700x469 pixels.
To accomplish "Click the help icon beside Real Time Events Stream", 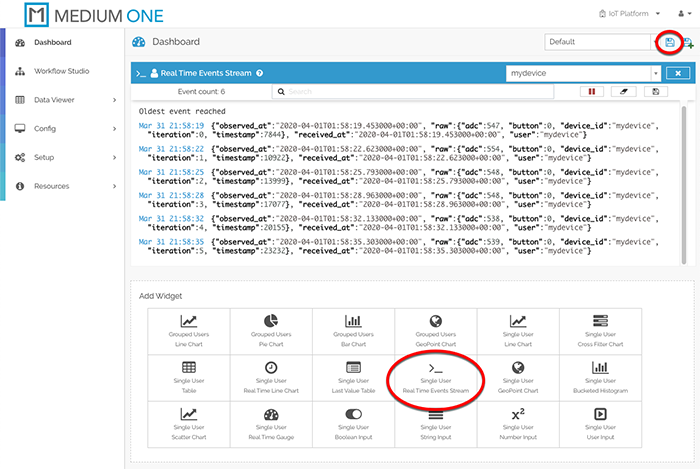I will click(260, 73).
